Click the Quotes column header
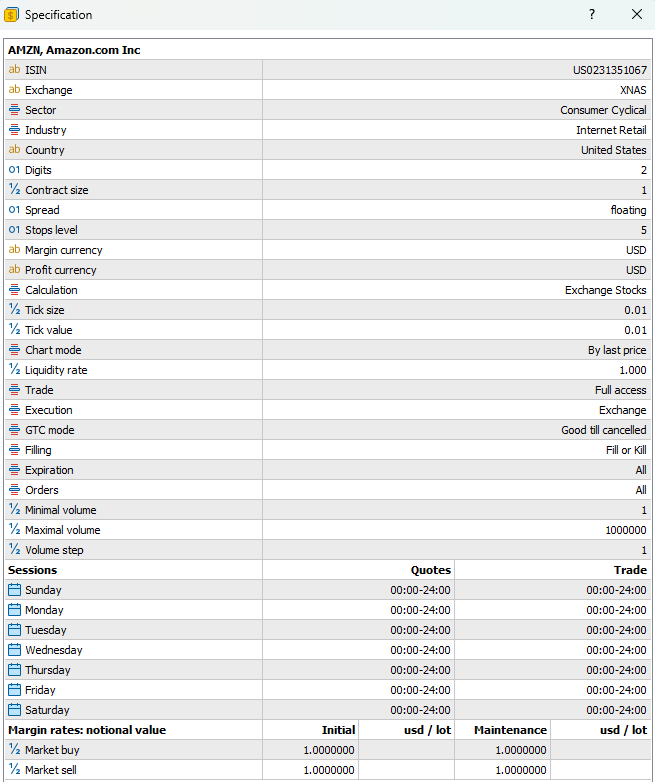This screenshot has height=782, width=655. coord(431,570)
